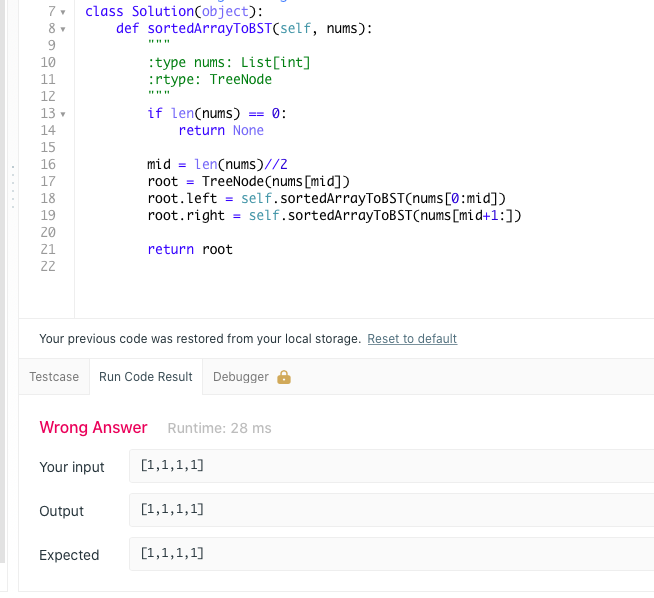Click the 'root = TreeNode(nums[mid])' line
Image resolution: width=654 pixels, height=598 pixels.
[249, 181]
